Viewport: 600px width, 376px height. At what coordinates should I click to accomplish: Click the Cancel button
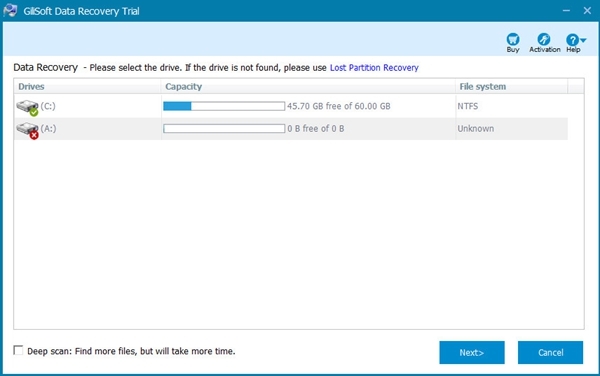pyautogui.click(x=550, y=352)
